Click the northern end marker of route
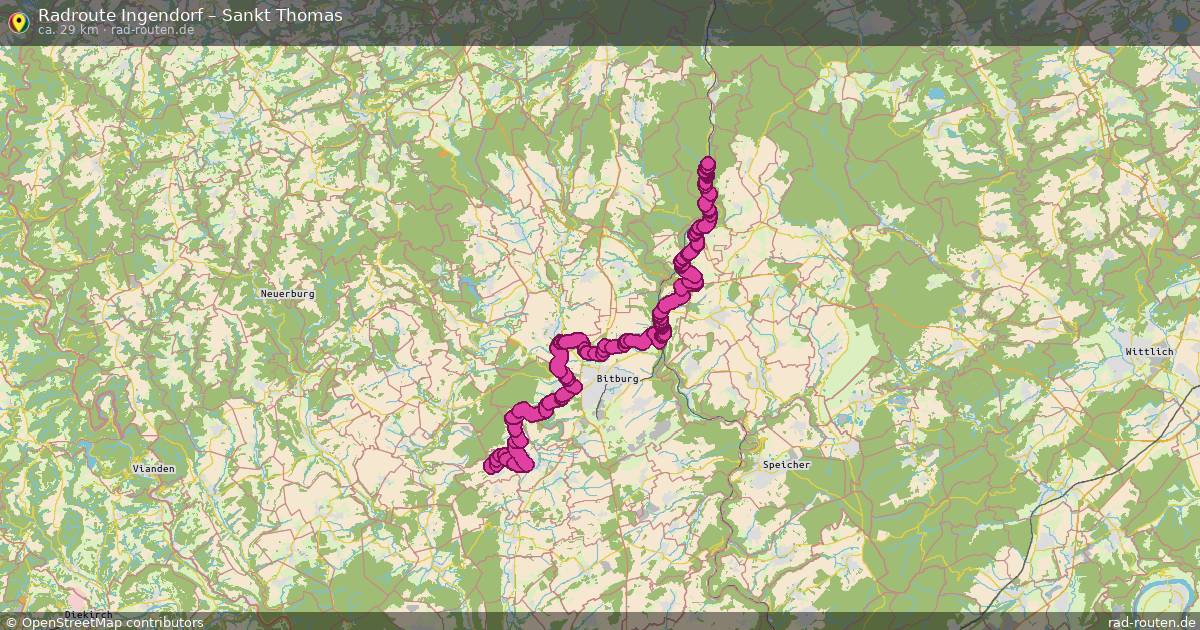 click(x=708, y=164)
